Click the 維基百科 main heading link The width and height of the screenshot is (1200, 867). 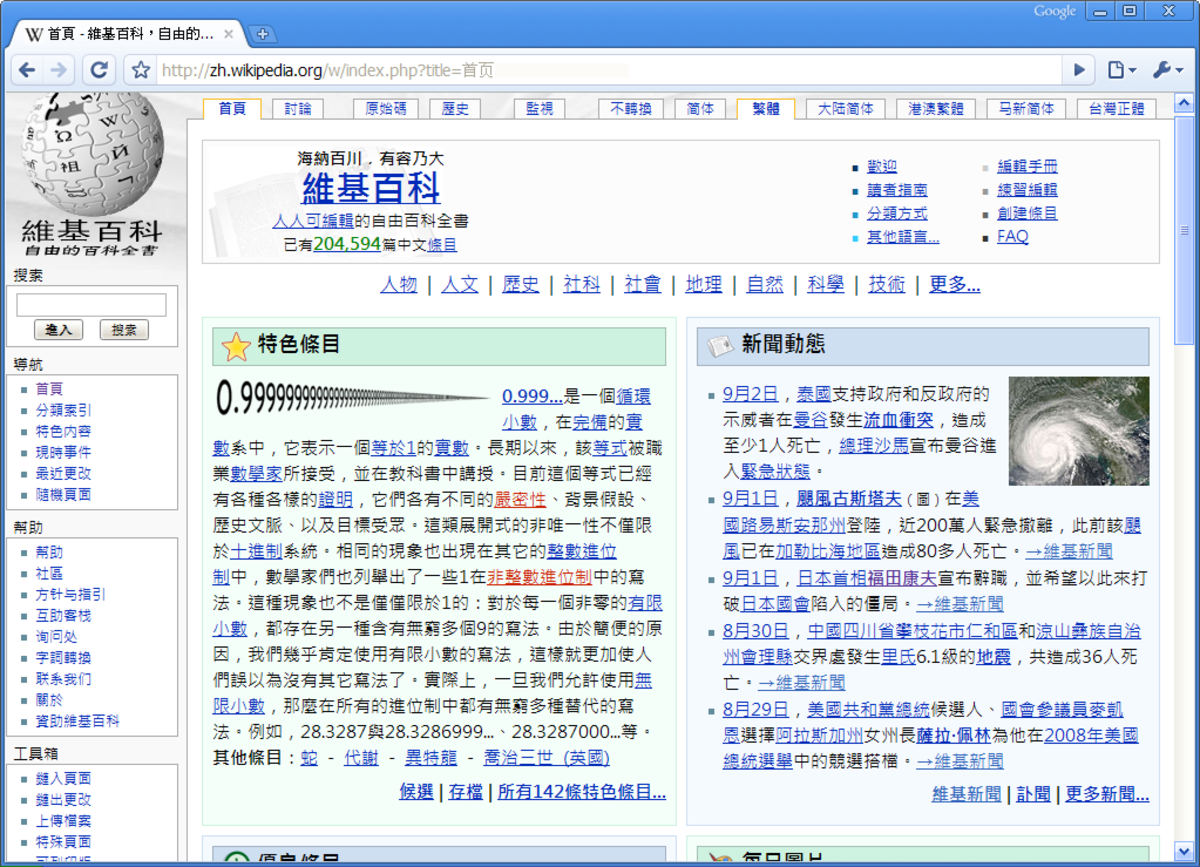pyautogui.click(x=371, y=188)
